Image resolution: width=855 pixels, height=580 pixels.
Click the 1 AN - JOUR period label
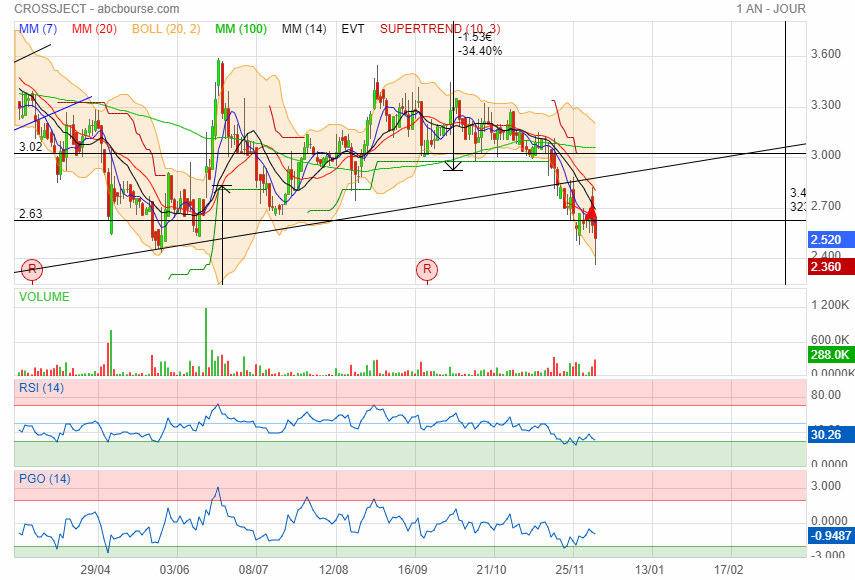(x=770, y=9)
